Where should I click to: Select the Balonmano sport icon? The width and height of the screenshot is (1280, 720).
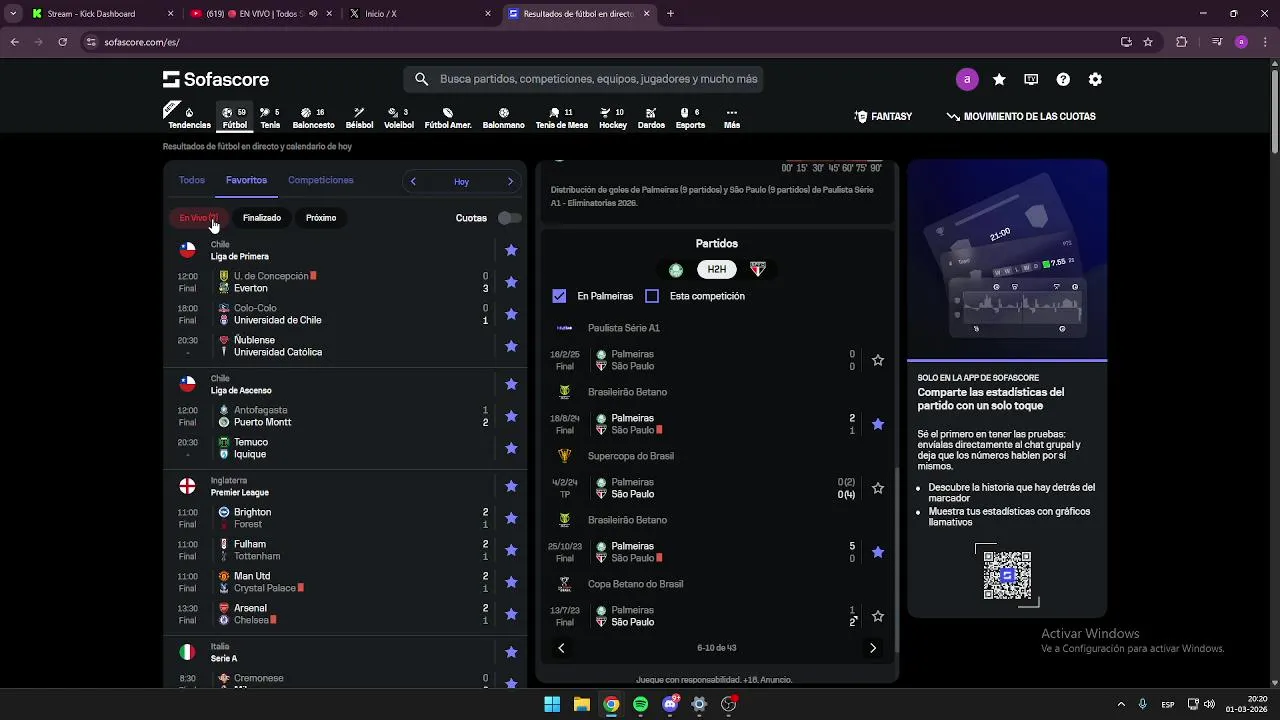point(503,118)
